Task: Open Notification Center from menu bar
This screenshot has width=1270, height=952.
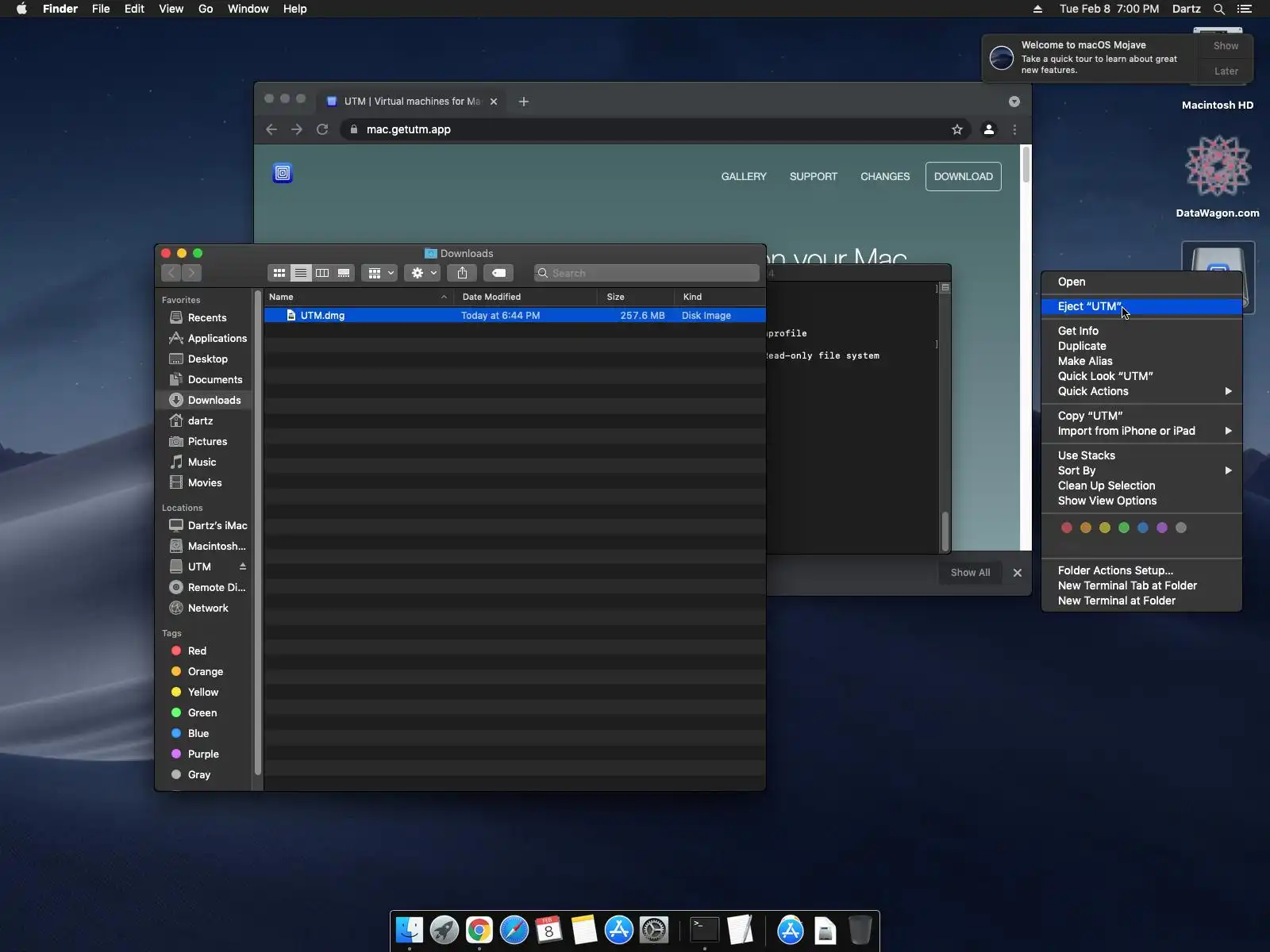Action: (1245, 9)
